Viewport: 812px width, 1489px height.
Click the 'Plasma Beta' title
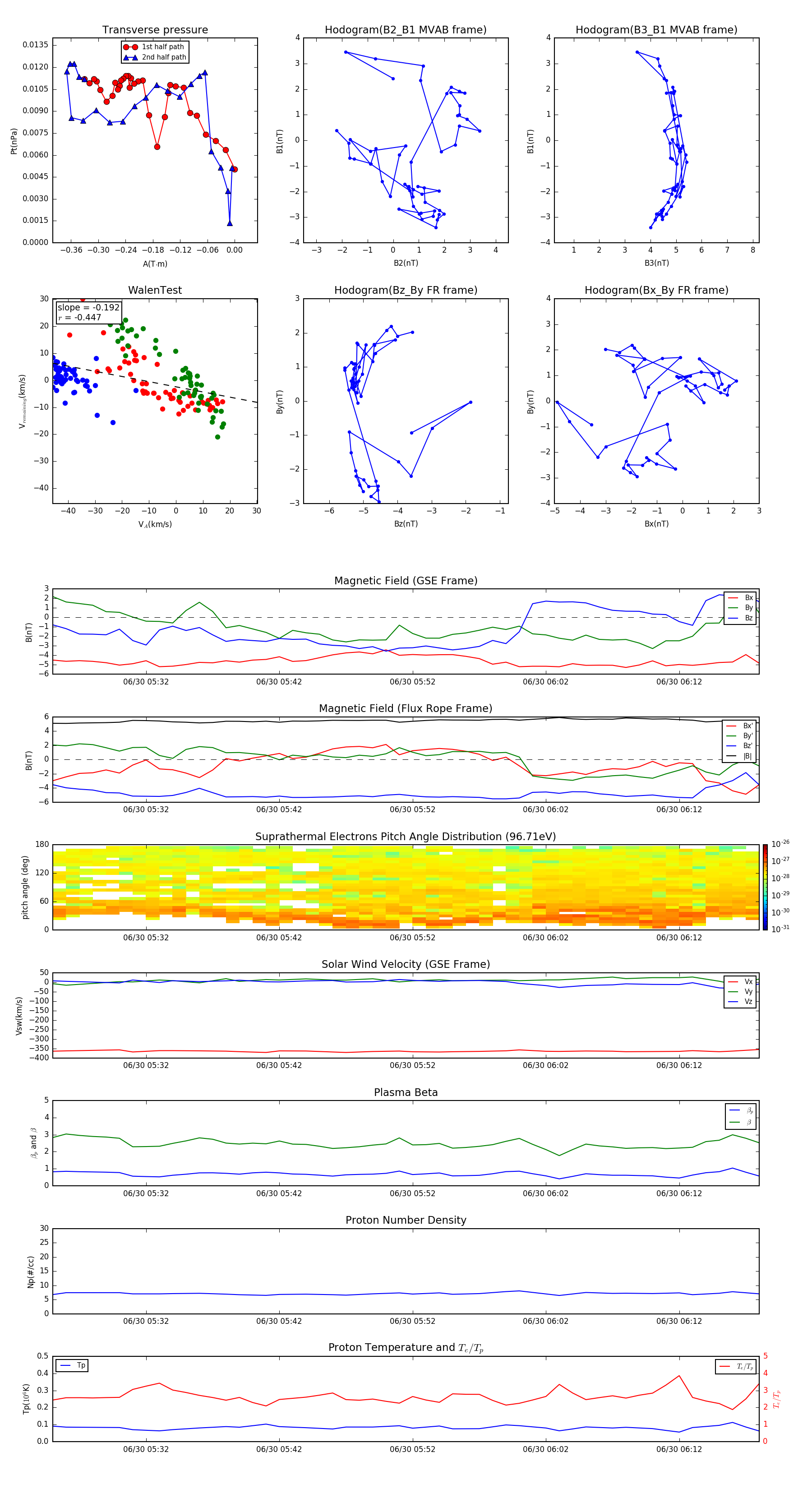tap(406, 1092)
